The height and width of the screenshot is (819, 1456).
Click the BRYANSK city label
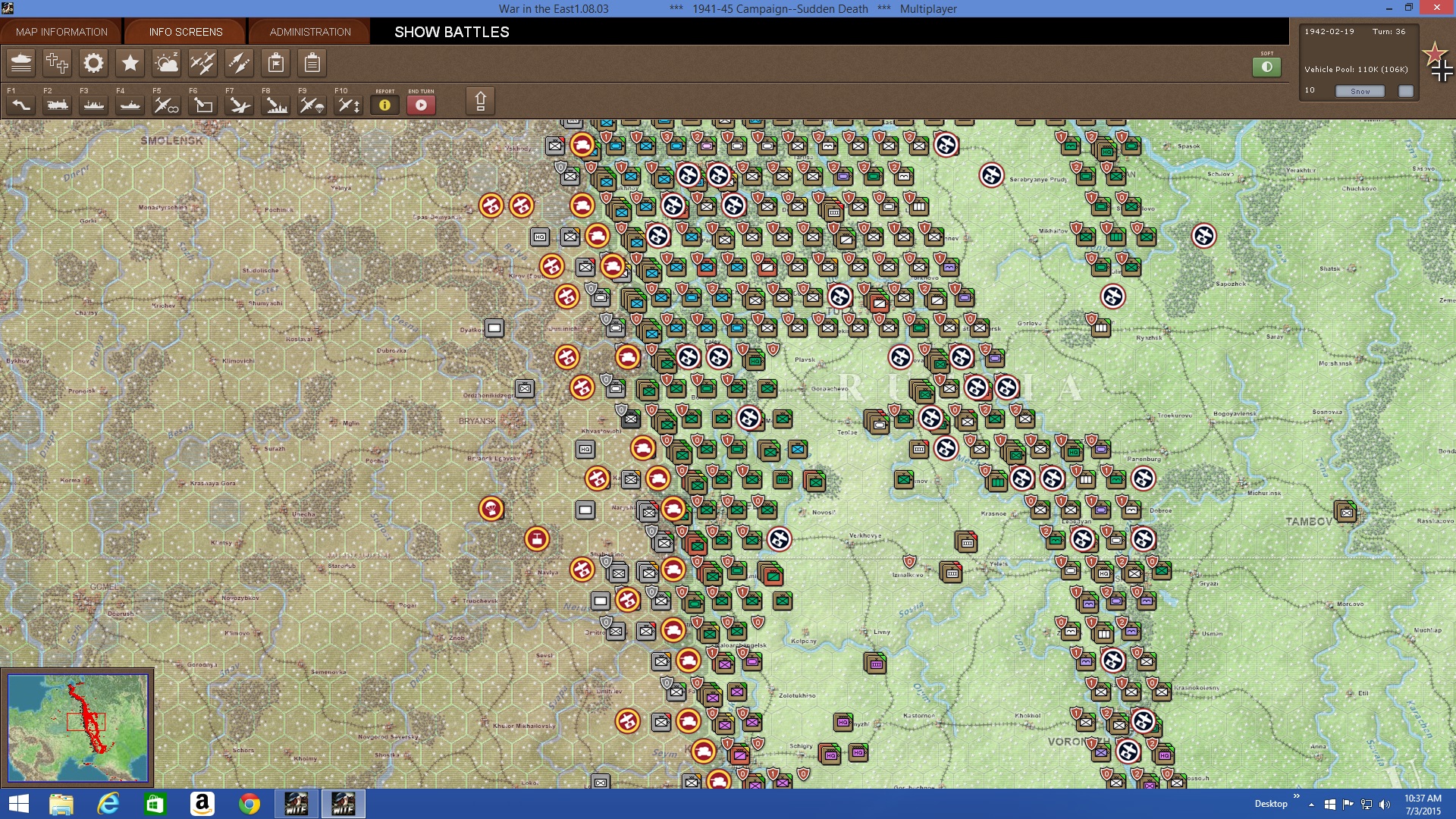pyautogui.click(x=477, y=421)
